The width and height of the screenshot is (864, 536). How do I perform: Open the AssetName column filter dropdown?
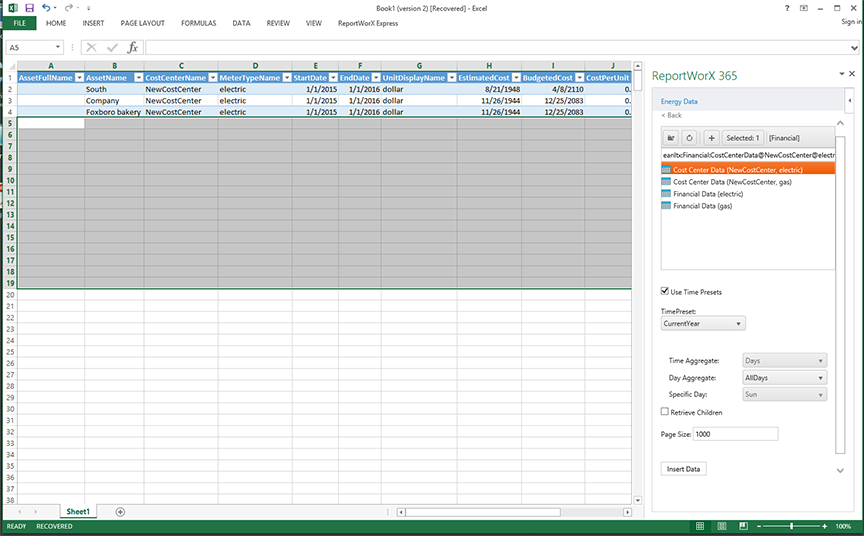coord(137,77)
